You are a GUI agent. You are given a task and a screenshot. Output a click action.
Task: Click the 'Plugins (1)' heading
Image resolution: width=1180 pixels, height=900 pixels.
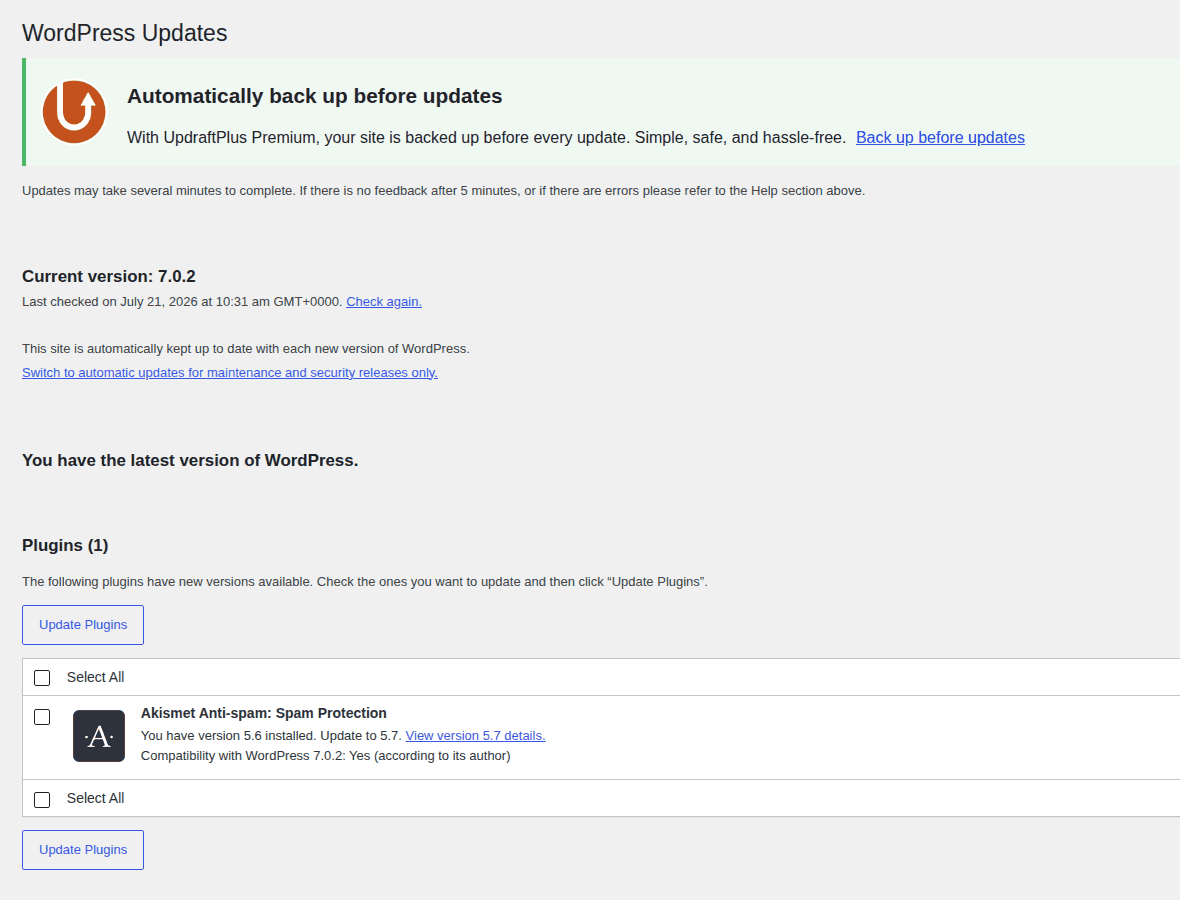click(65, 546)
